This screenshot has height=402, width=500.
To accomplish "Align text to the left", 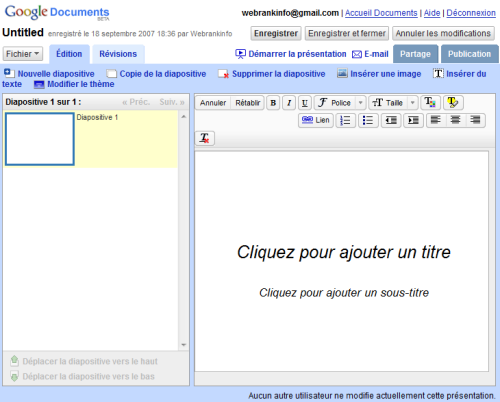I will (436, 120).
